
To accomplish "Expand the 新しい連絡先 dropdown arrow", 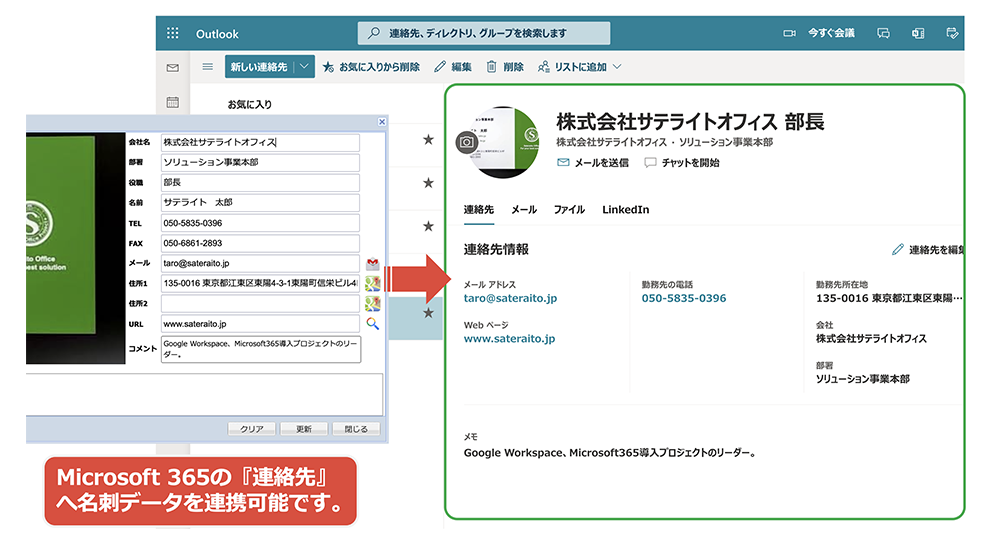I will tap(305, 67).
